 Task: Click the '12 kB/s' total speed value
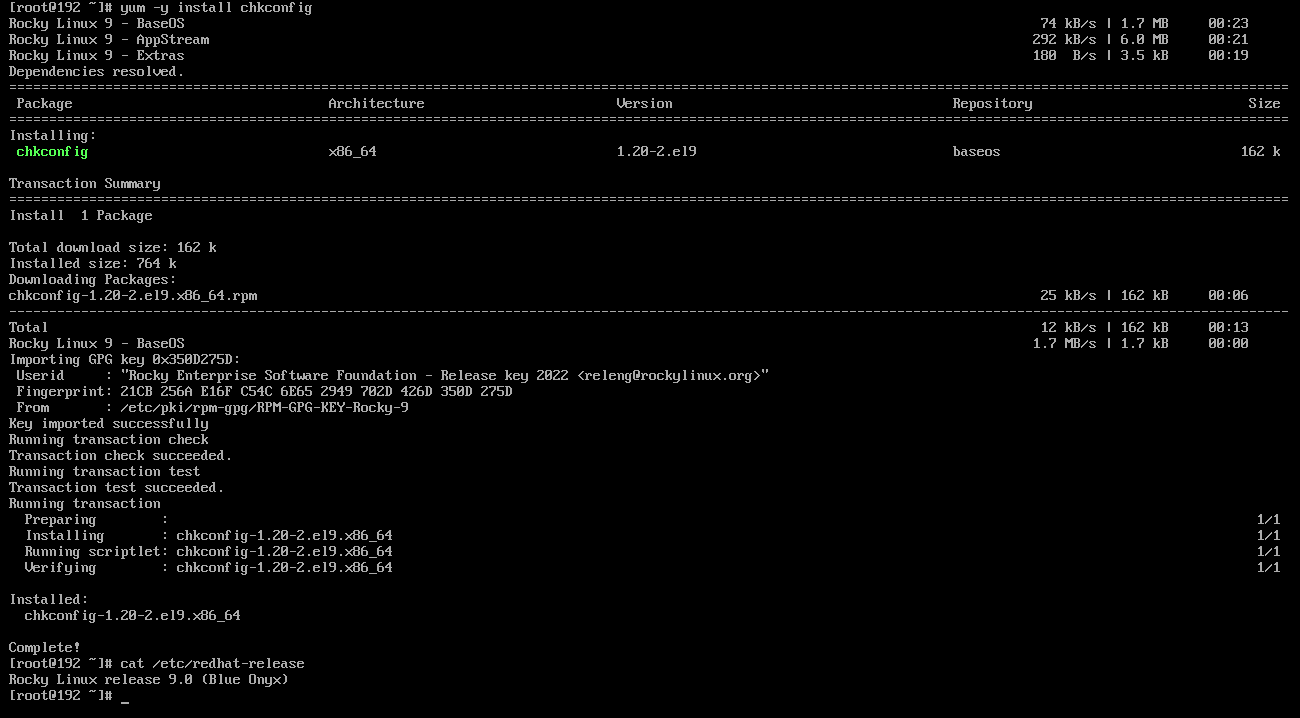point(1068,328)
